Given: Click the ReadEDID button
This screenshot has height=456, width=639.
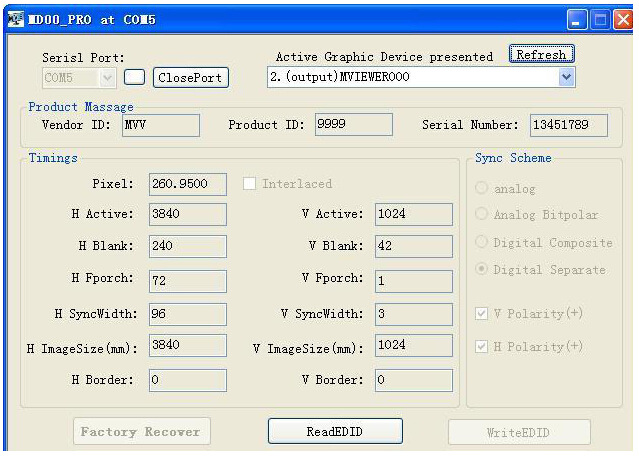Looking at the screenshot, I should click(334, 431).
